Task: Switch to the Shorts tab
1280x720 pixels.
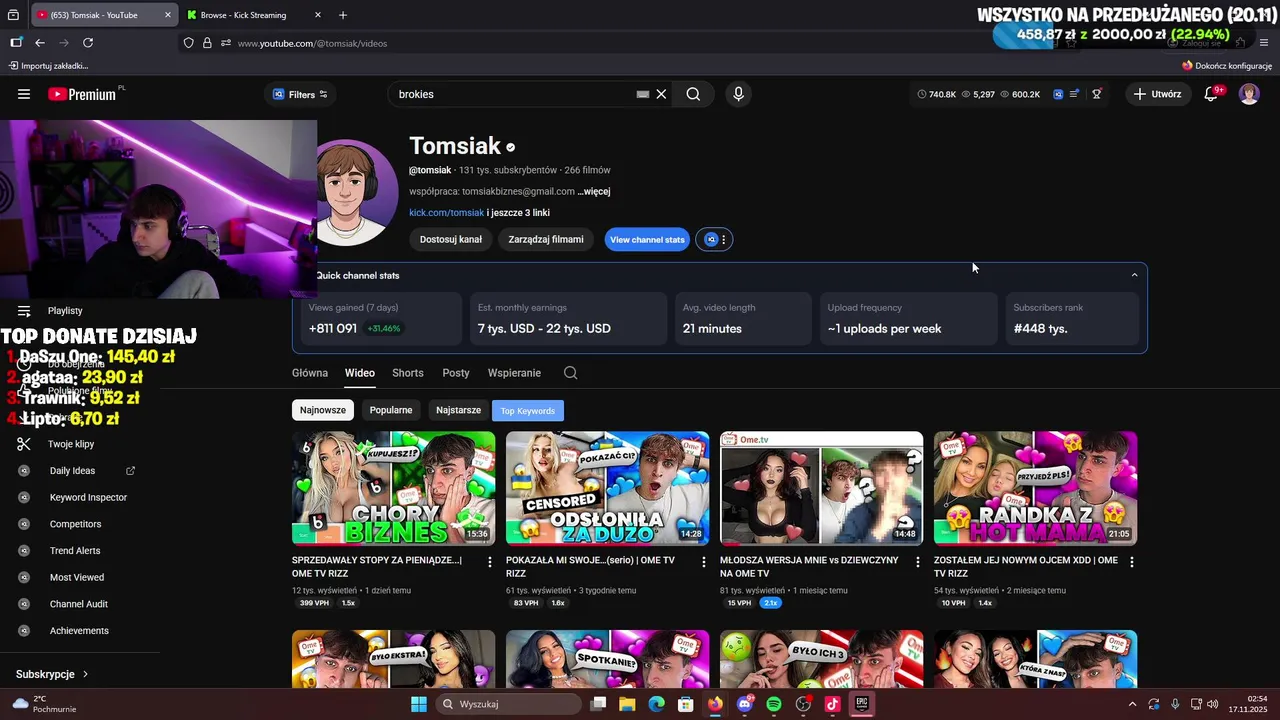Action: pos(408,373)
